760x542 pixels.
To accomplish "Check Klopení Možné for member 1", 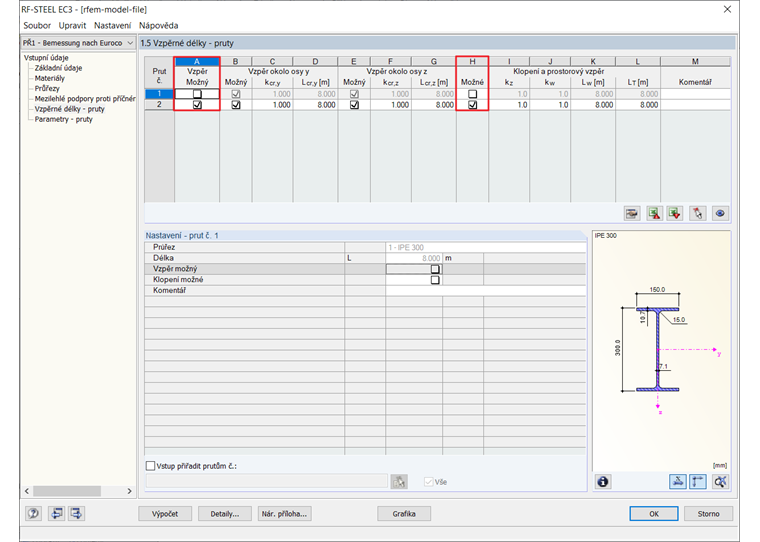I will coord(473,94).
